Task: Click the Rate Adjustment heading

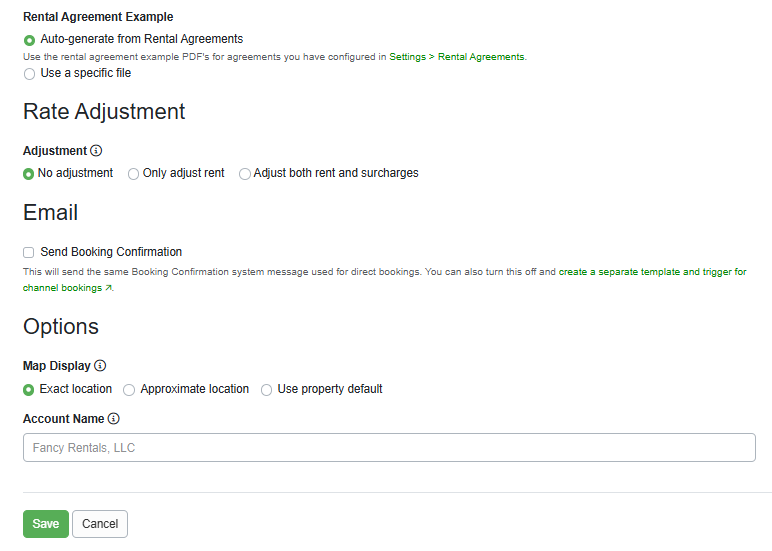Action: coord(104,111)
